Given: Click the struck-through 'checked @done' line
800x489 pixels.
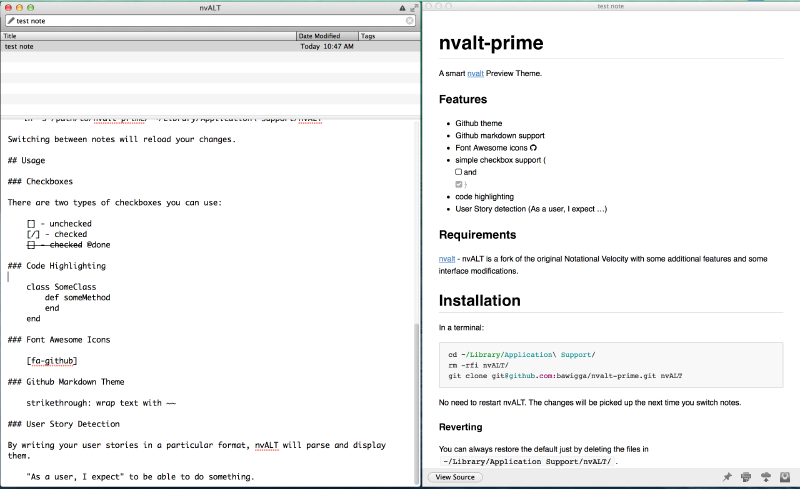Looking at the screenshot, I should tap(68, 245).
